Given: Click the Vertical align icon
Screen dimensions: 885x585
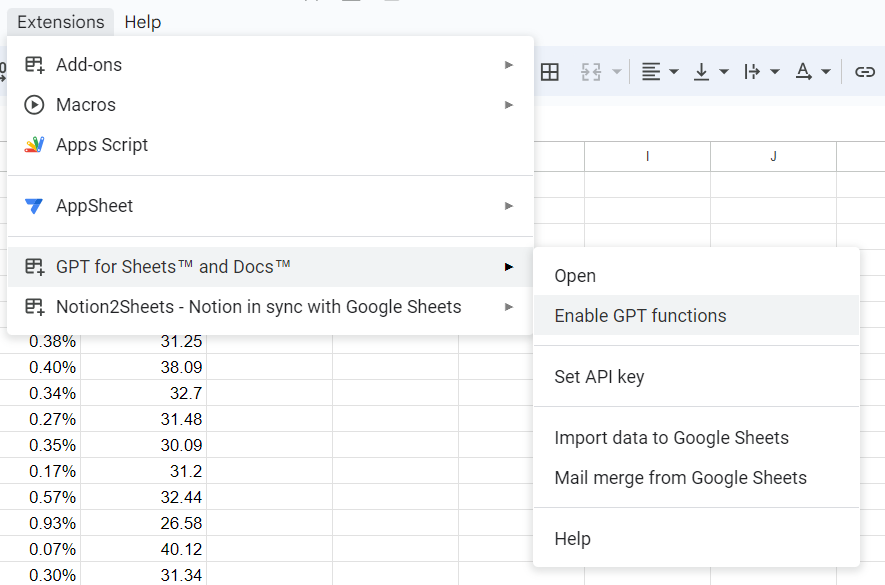Looking at the screenshot, I should (704, 71).
